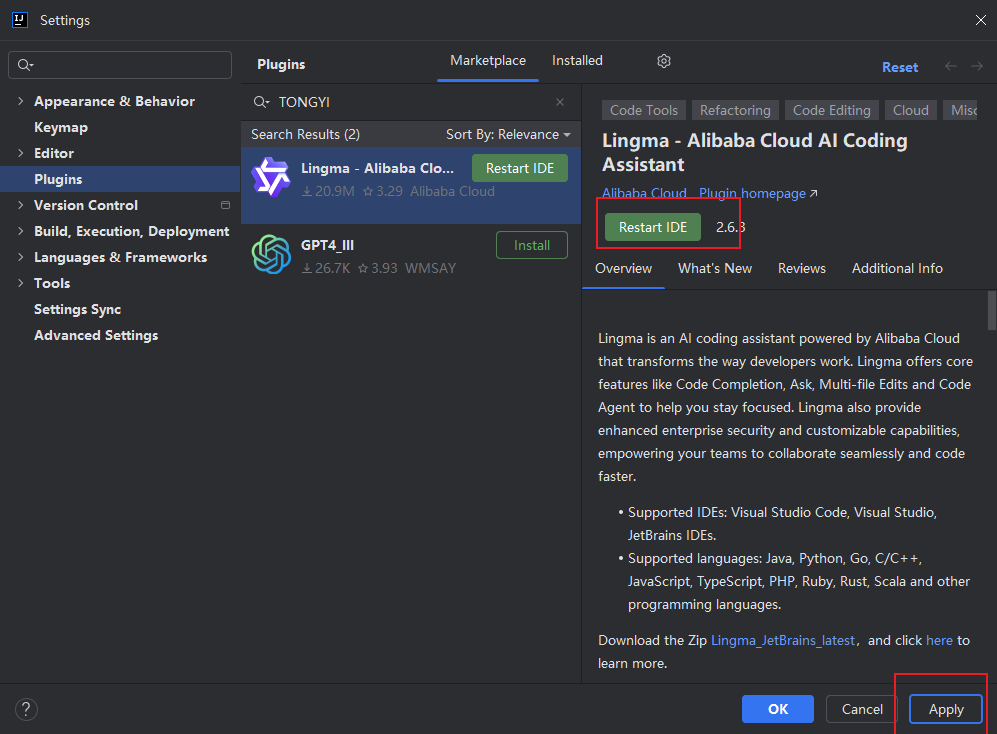The image size is (997, 734).
Task: Click the Reset link
Action: coord(900,67)
